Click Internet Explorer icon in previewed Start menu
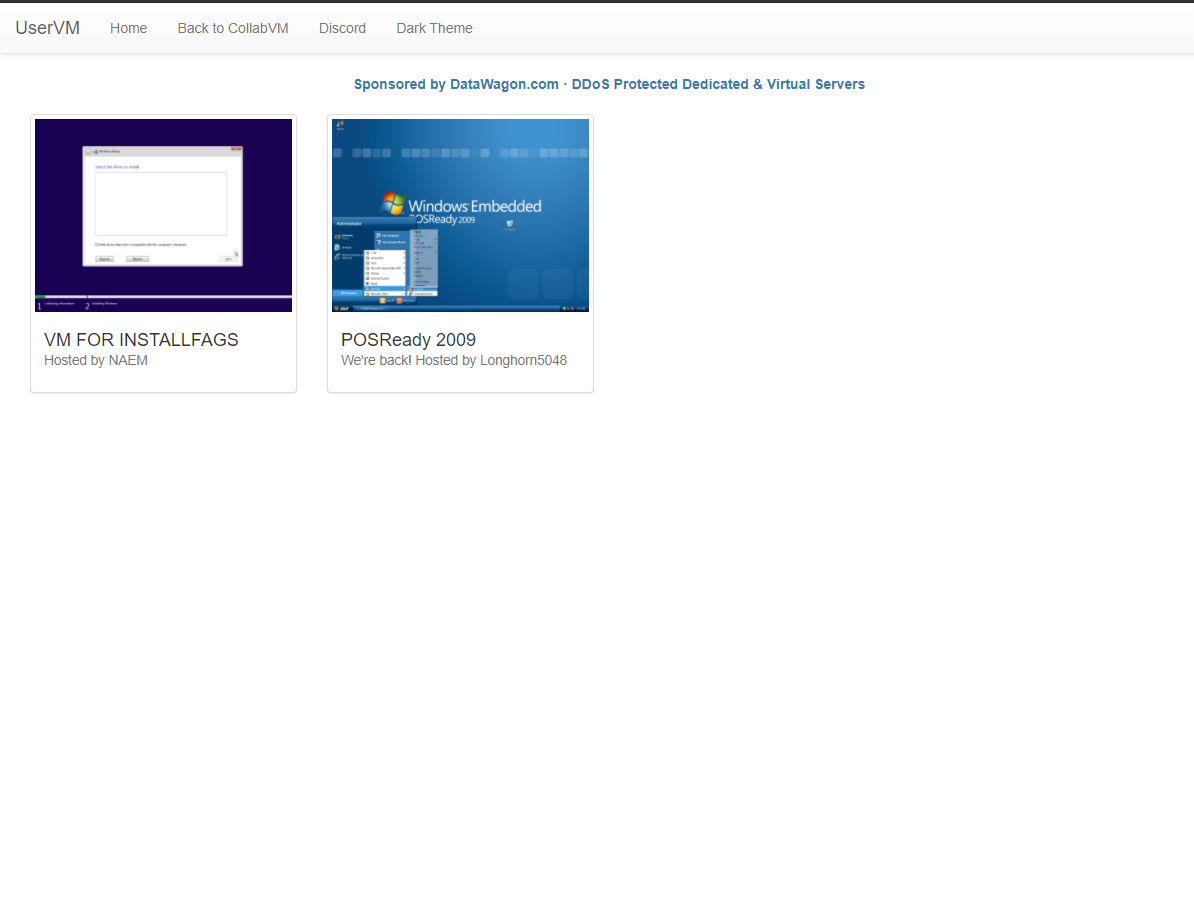This screenshot has width=1194, height=924. [x=338, y=257]
